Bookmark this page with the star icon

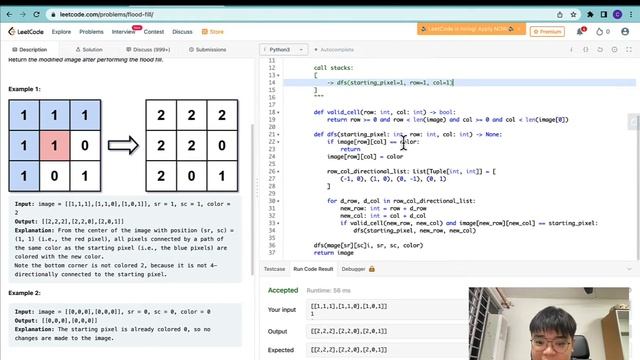click(573, 15)
